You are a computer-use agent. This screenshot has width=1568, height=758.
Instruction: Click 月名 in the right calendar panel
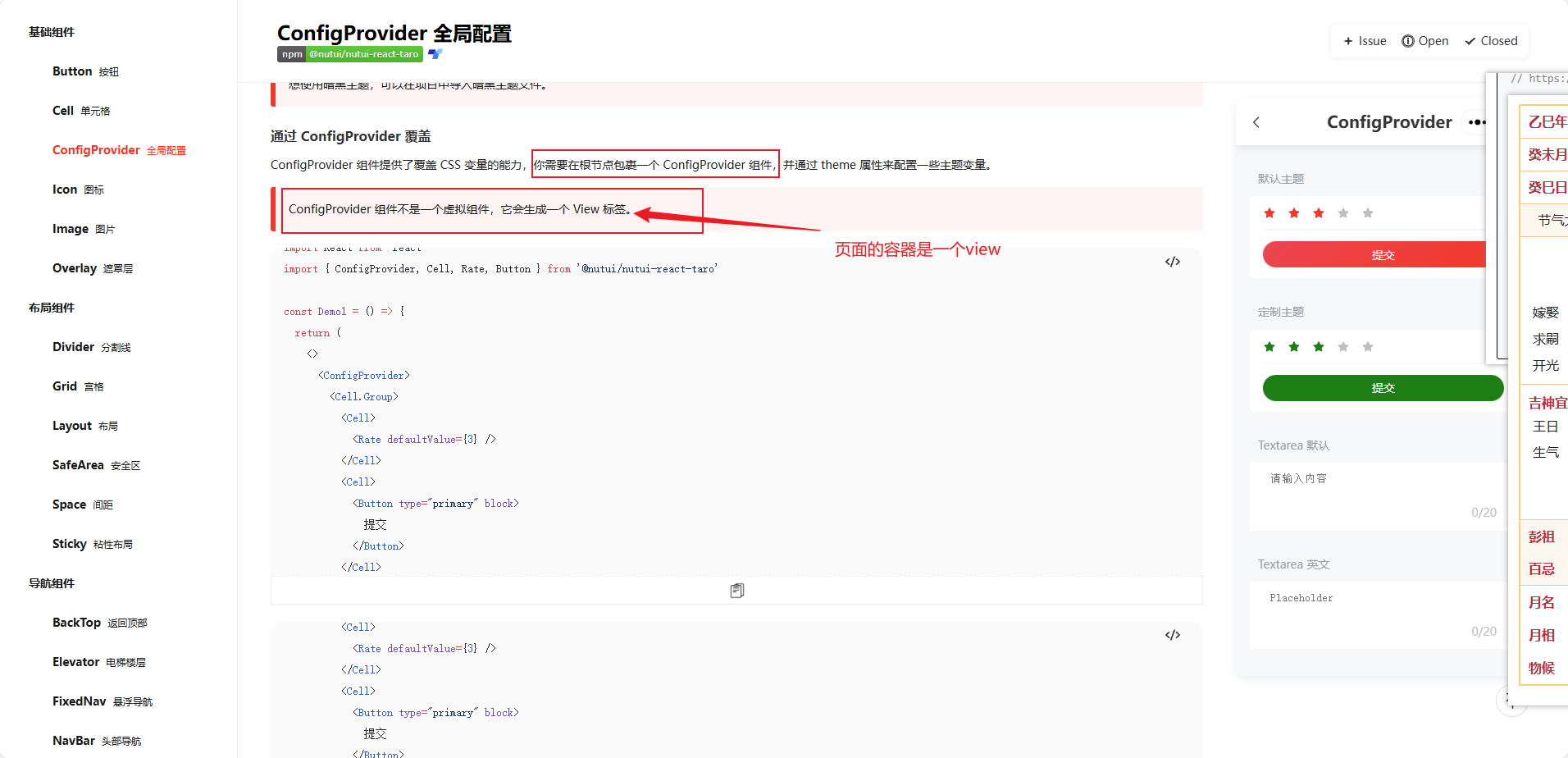(x=1542, y=602)
